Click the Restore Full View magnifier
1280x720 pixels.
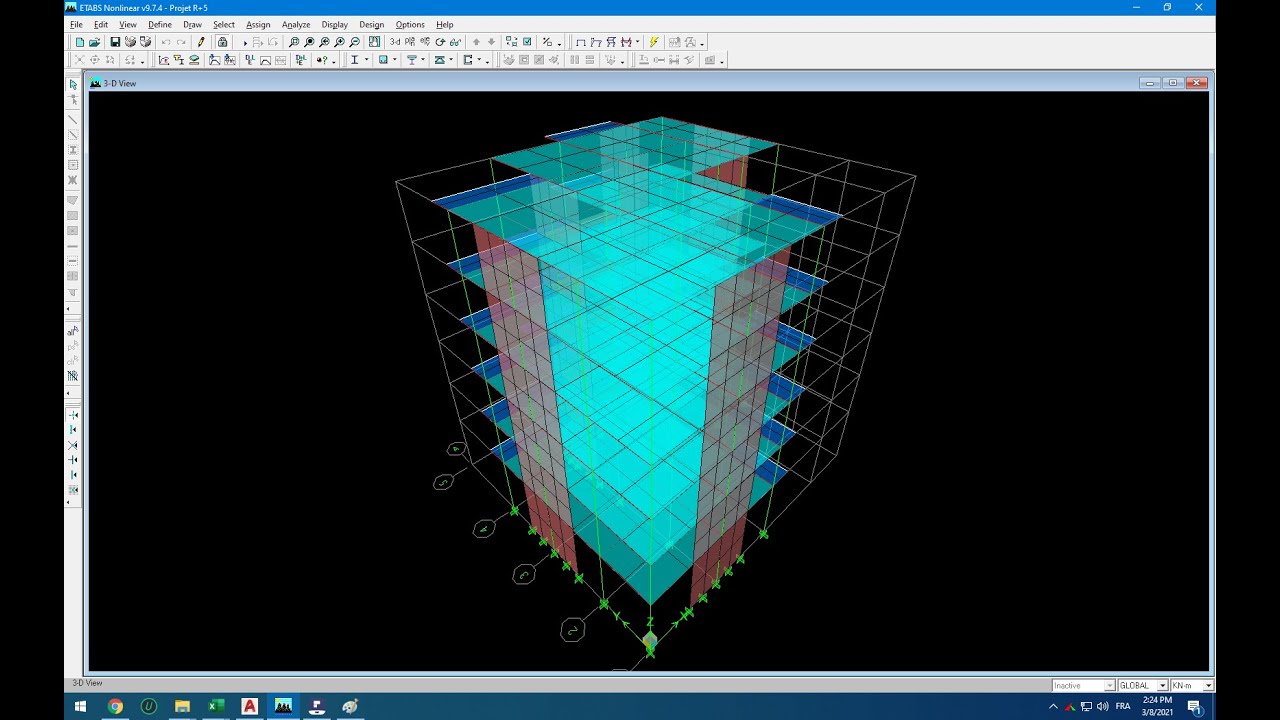(309, 42)
